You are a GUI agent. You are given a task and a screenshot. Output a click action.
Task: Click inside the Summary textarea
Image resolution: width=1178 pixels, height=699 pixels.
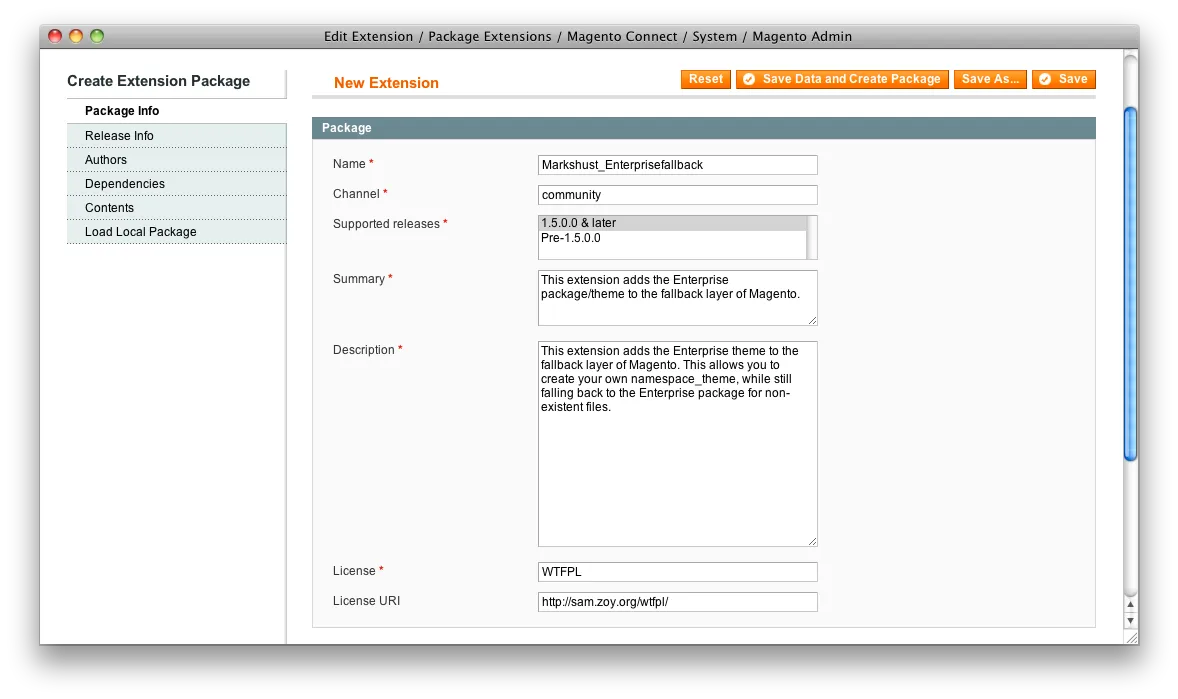677,298
